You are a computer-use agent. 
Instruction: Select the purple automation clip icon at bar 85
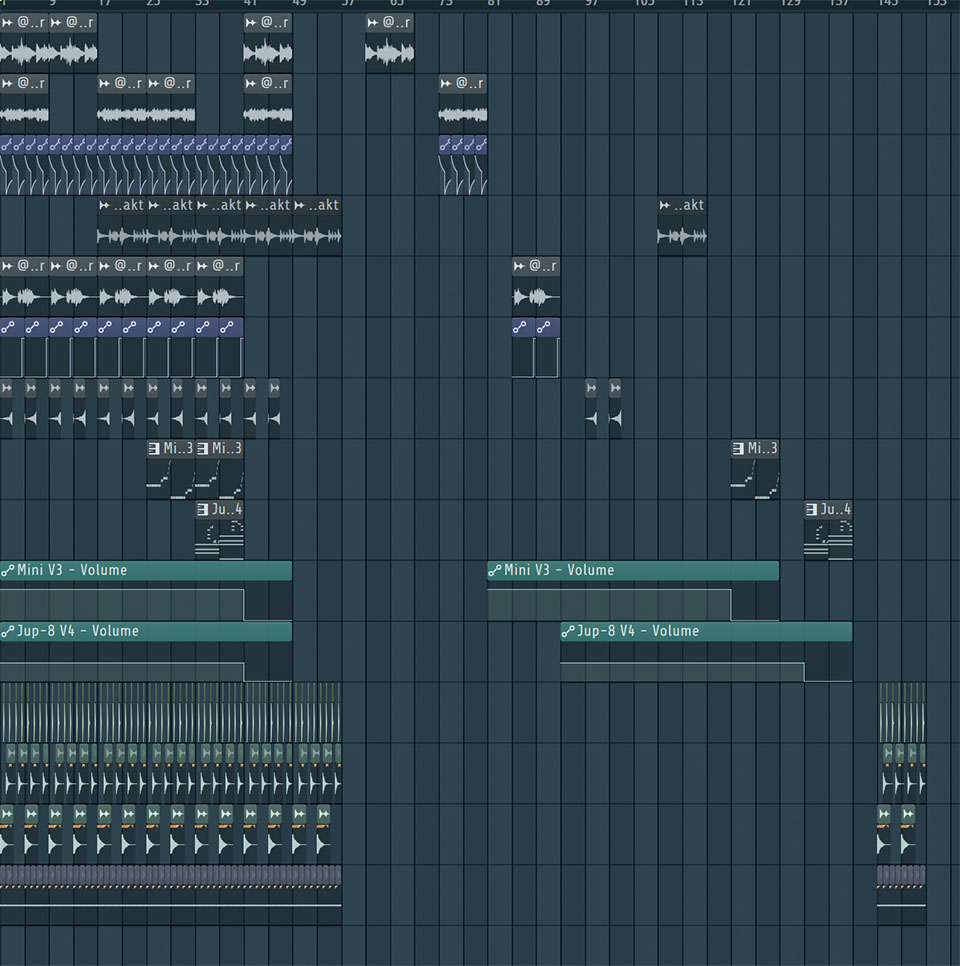click(520, 327)
